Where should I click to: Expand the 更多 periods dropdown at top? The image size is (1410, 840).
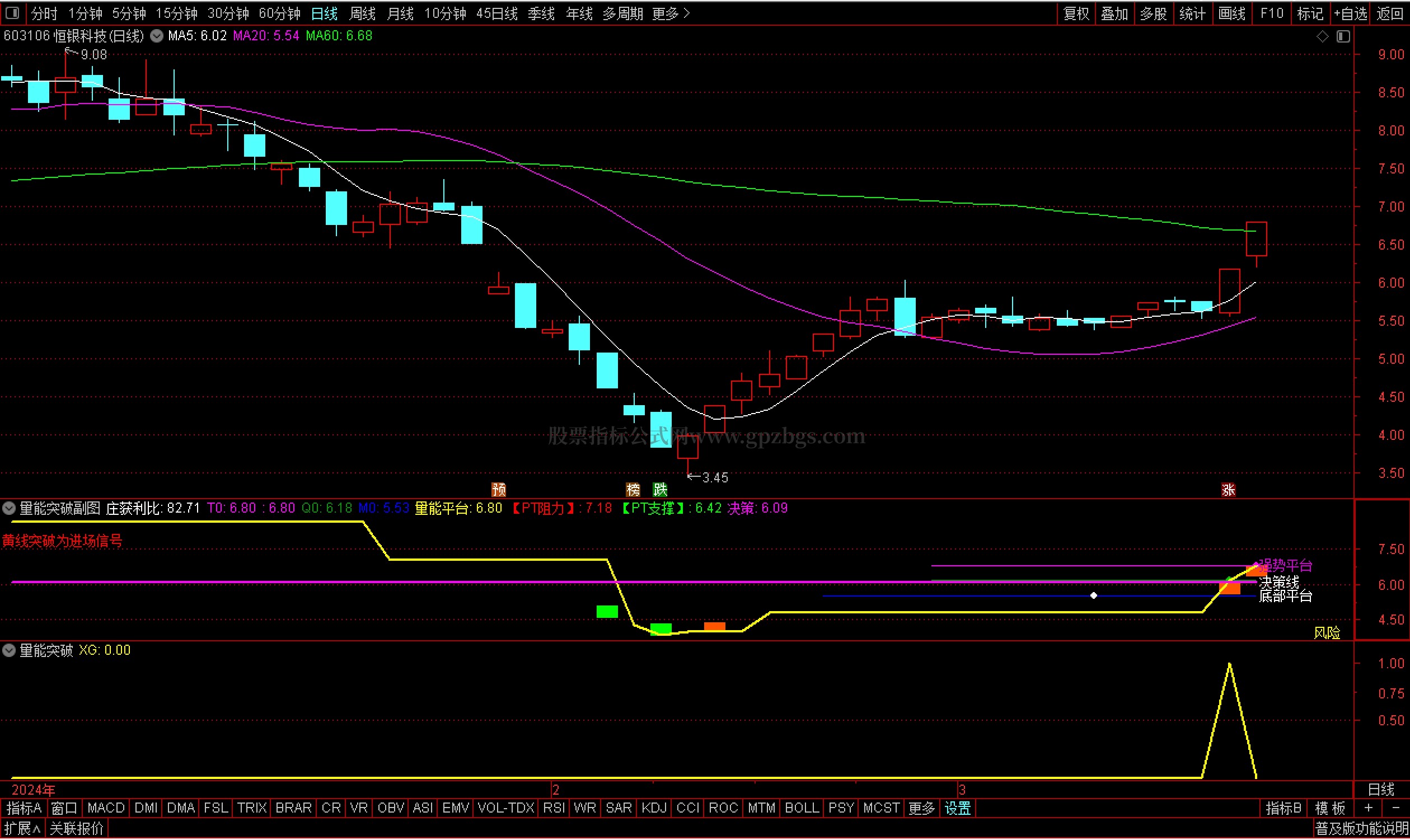pyautogui.click(x=671, y=13)
